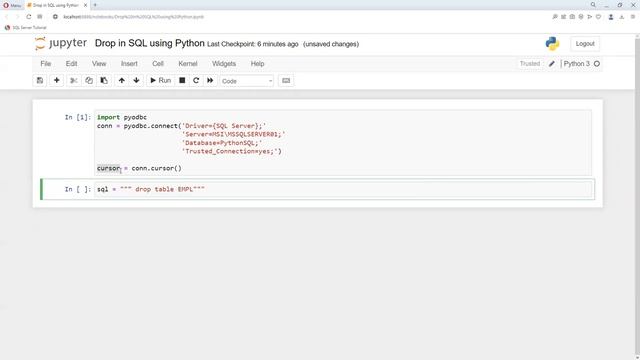Click the Trusted notebook indicator

click(x=530, y=64)
